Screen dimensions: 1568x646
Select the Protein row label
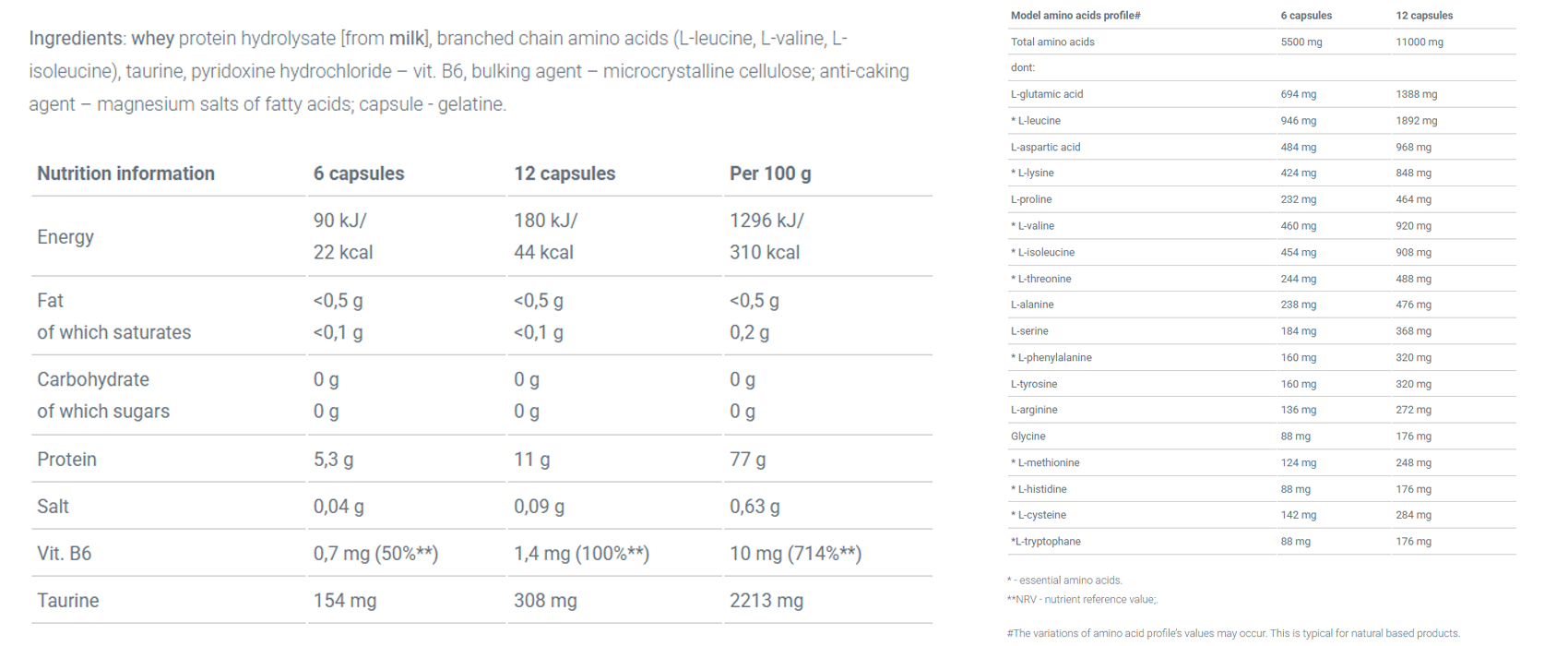66,460
